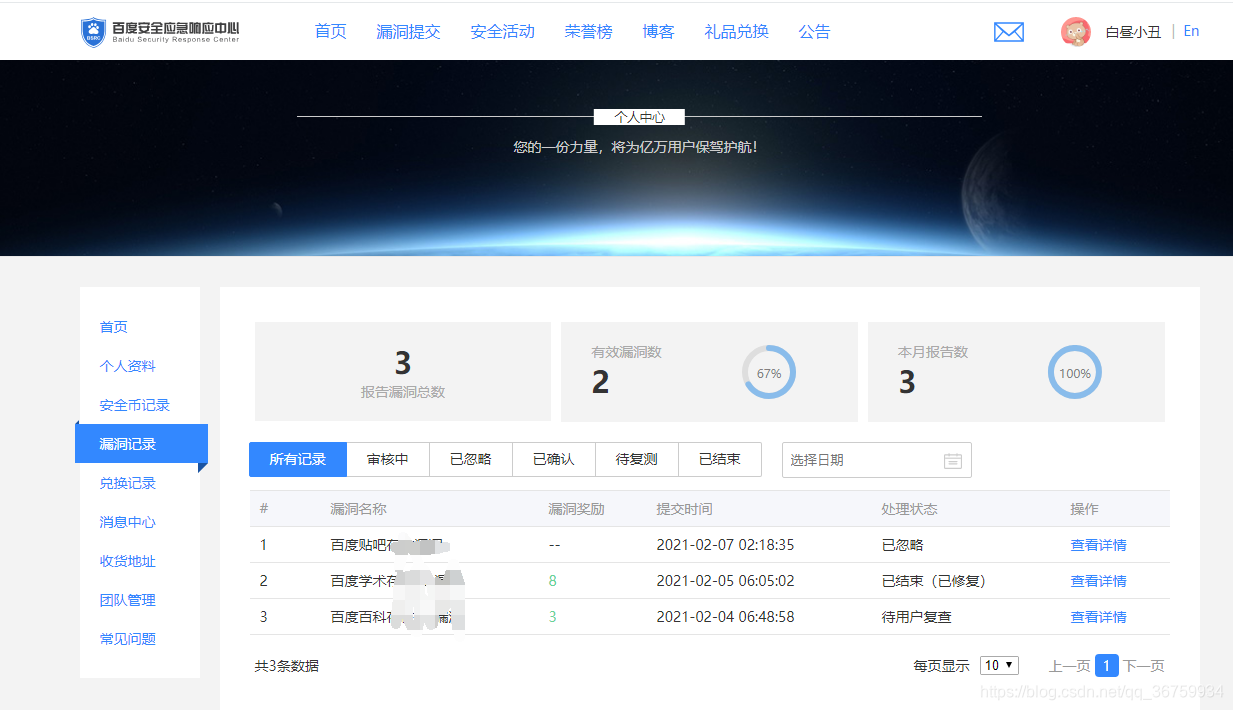The width and height of the screenshot is (1233, 710).
Task: Open 消息中心 in sidebar
Action: coord(128,522)
